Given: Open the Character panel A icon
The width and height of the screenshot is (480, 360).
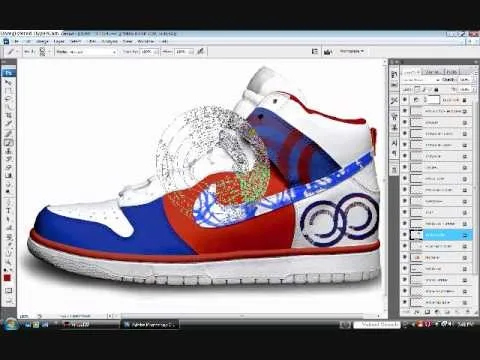Looking at the screenshot, I should point(394,143).
